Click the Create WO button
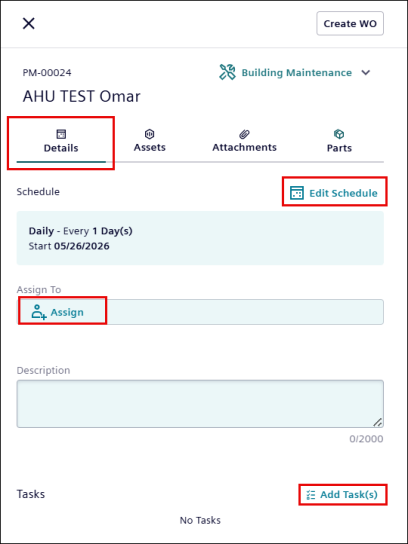Image resolution: width=408 pixels, height=544 pixels. (x=350, y=24)
